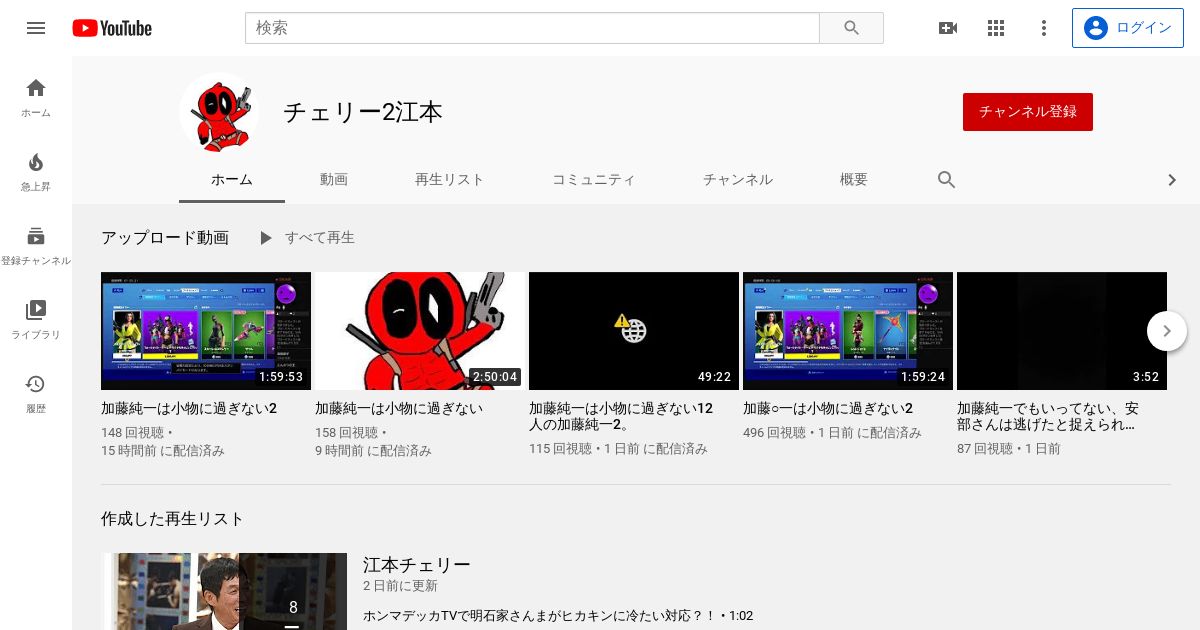Click the すべて再生 link
Screen dimensions: 1200x630
320,238
